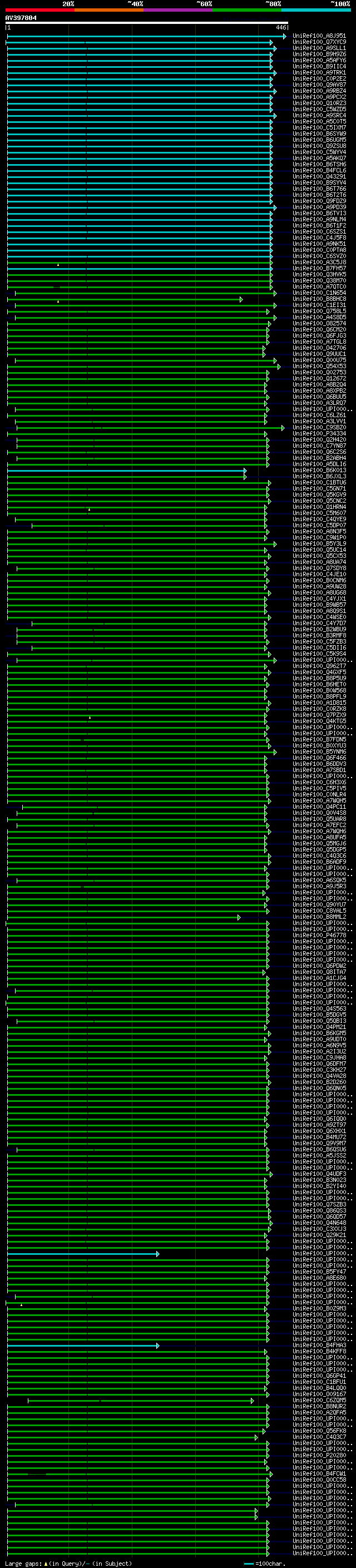Select label UniRef100_A9PD39
356x1568 pixels.
click(x=319, y=207)
